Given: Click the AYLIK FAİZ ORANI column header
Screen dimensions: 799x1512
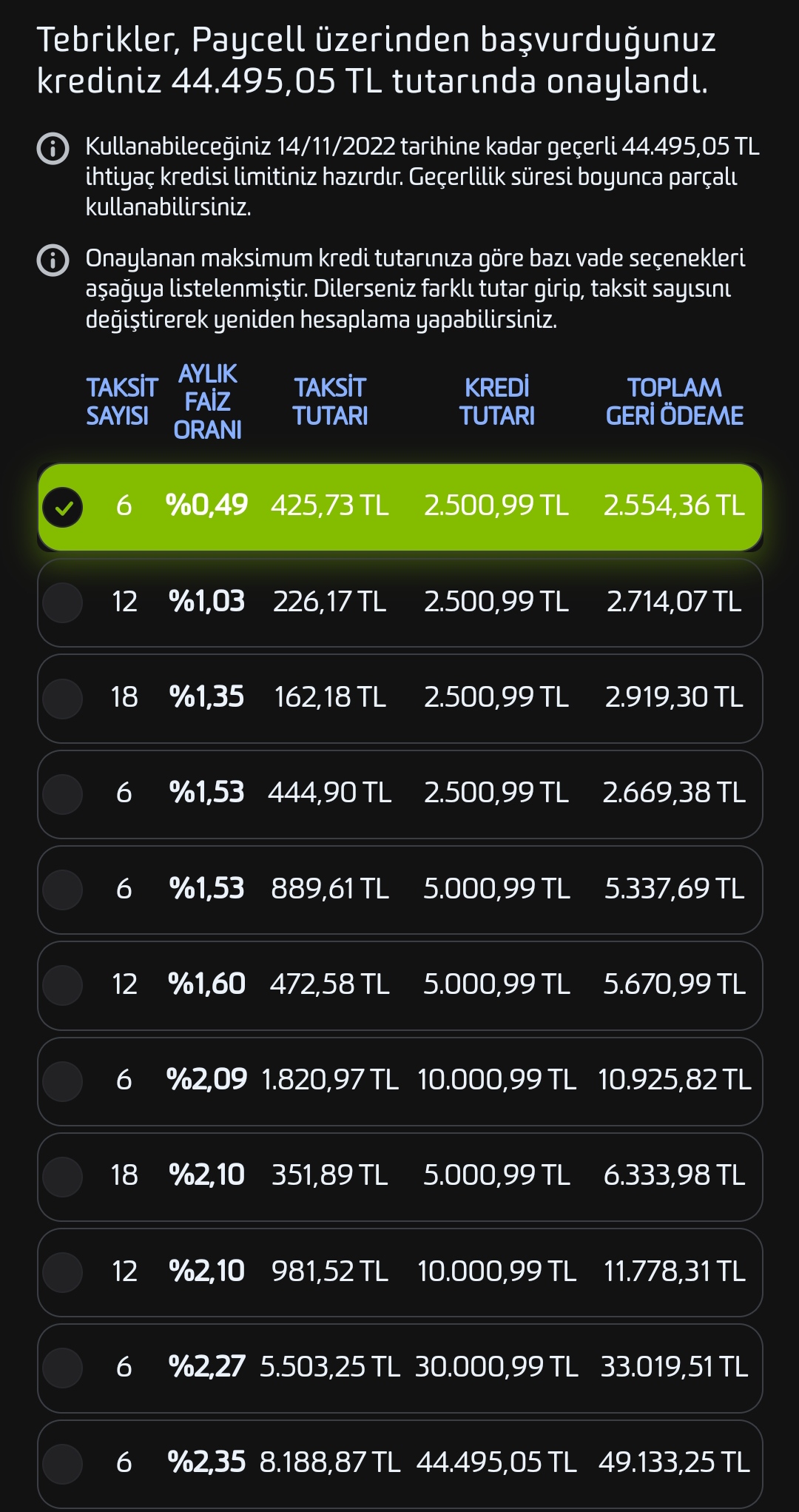Looking at the screenshot, I should point(207,402).
